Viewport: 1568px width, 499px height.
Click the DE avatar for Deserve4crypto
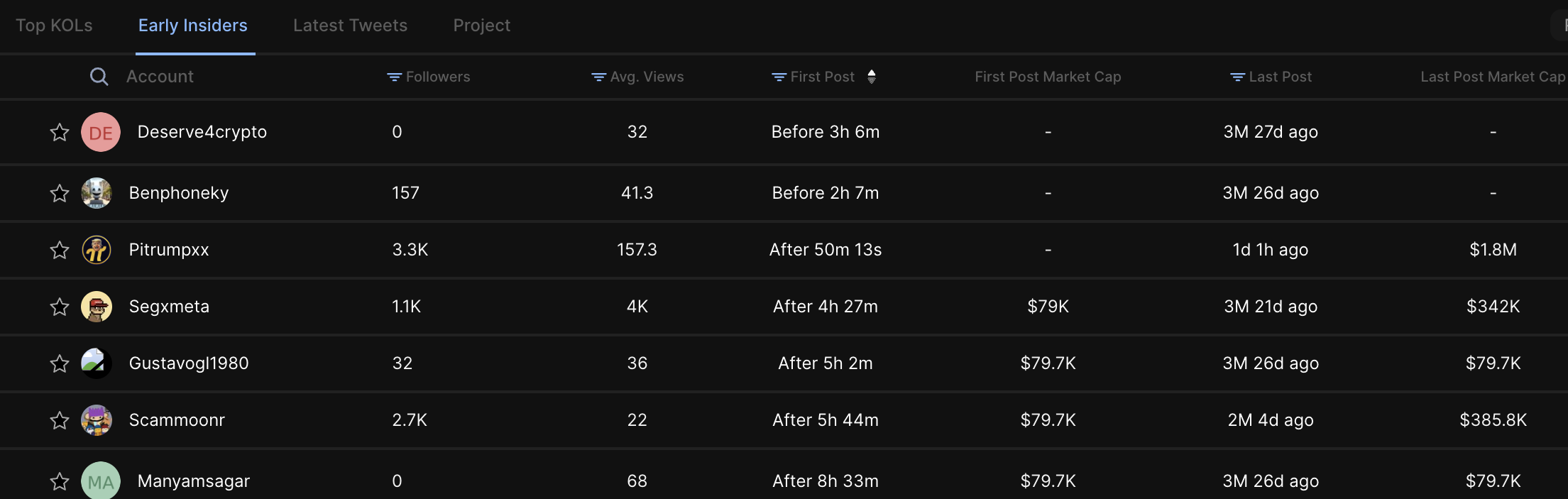101,132
